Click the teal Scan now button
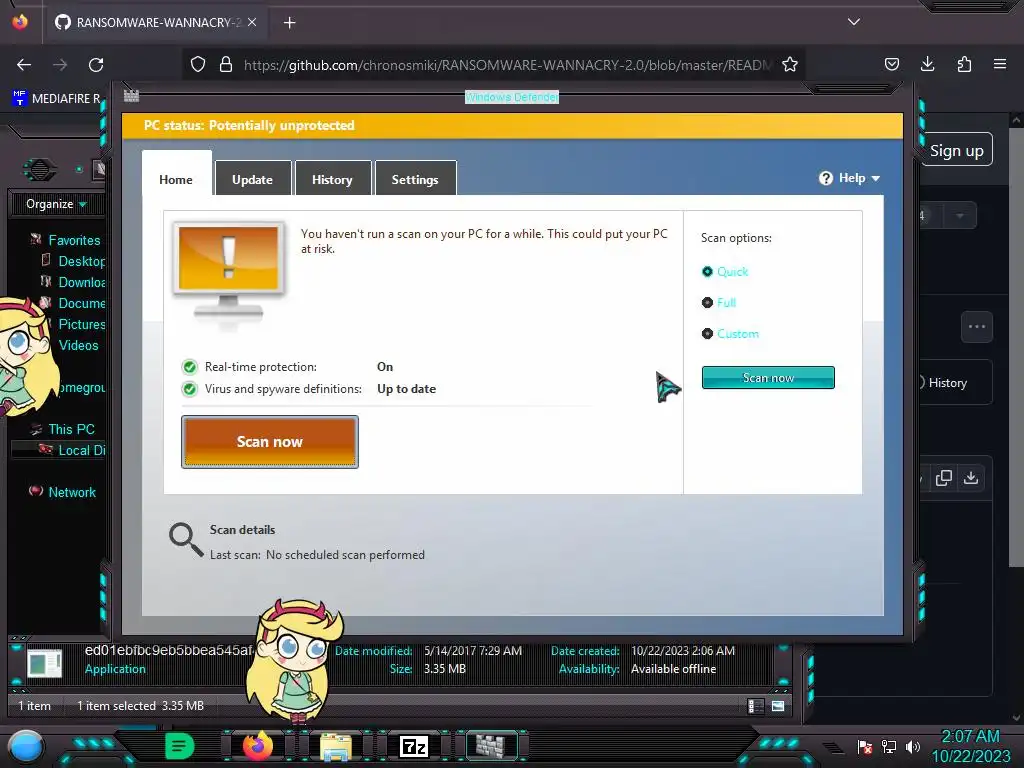The width and height of the screenshot is (1024, 768). pyautogui.click(x=768, y=377)
